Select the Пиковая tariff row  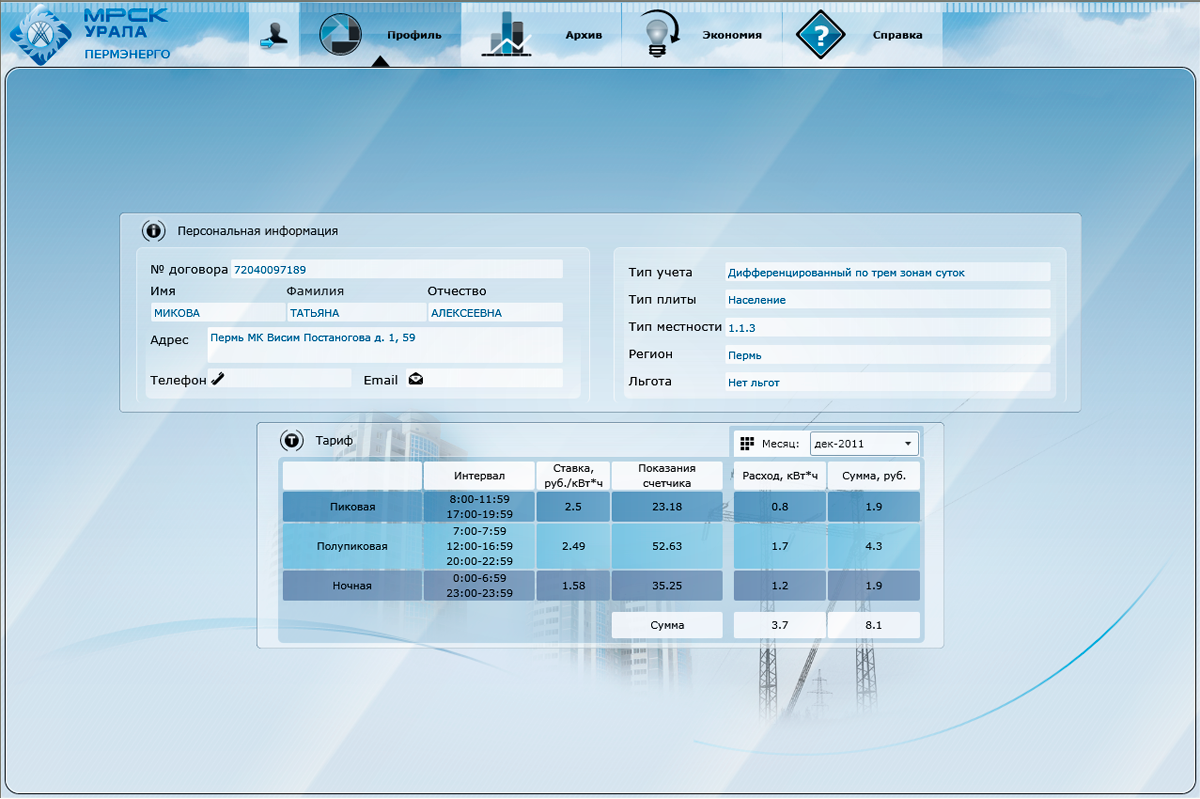pyautogui.click(x=352, y=507)
